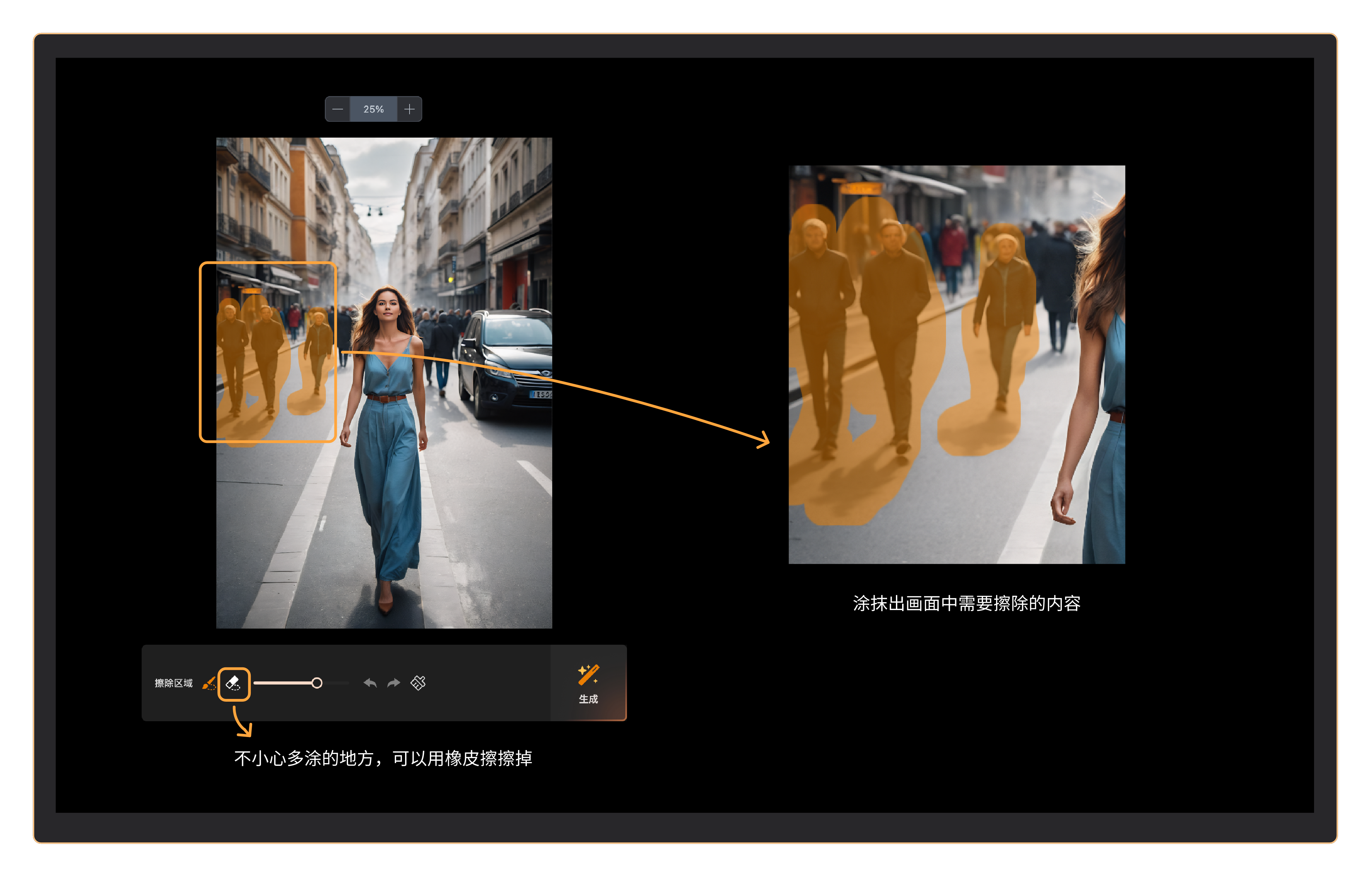The height and width of the screenshot is (877, 1372).
Task: Click the enlarged preview image on the right
Action: point(957,365)
